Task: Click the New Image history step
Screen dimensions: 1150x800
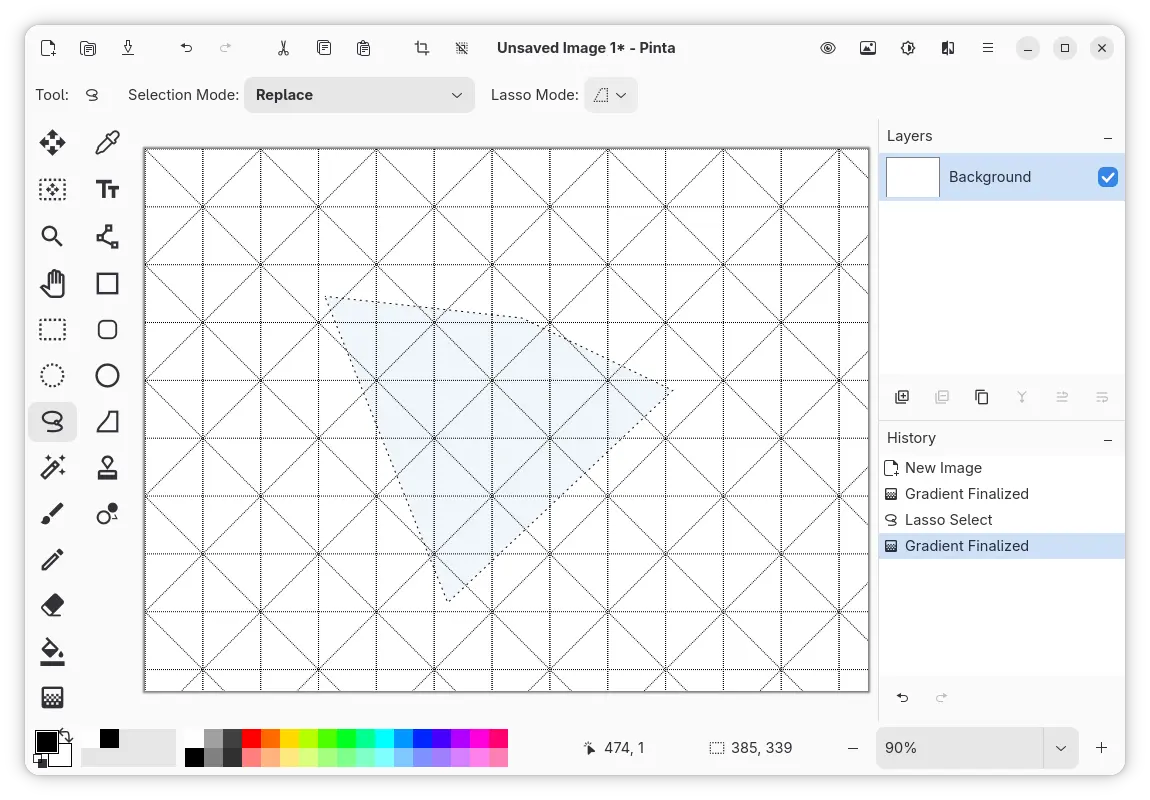Action: pyautogui.click(x=943, y=468)
